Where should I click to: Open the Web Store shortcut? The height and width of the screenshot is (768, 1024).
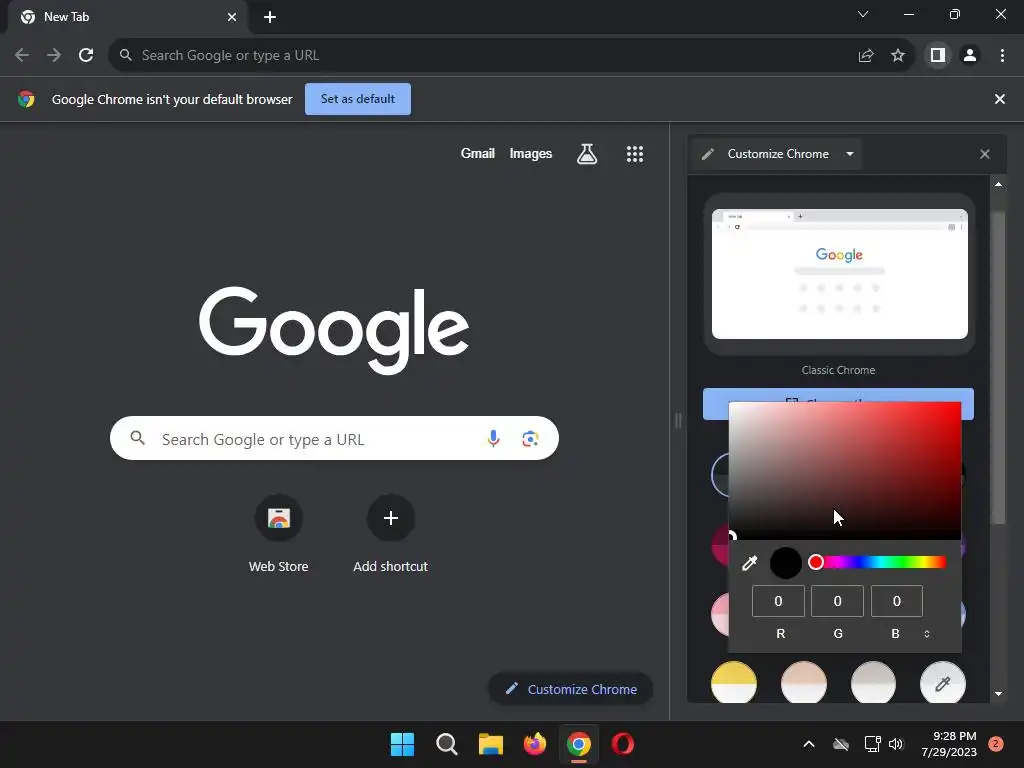point(278,519)
